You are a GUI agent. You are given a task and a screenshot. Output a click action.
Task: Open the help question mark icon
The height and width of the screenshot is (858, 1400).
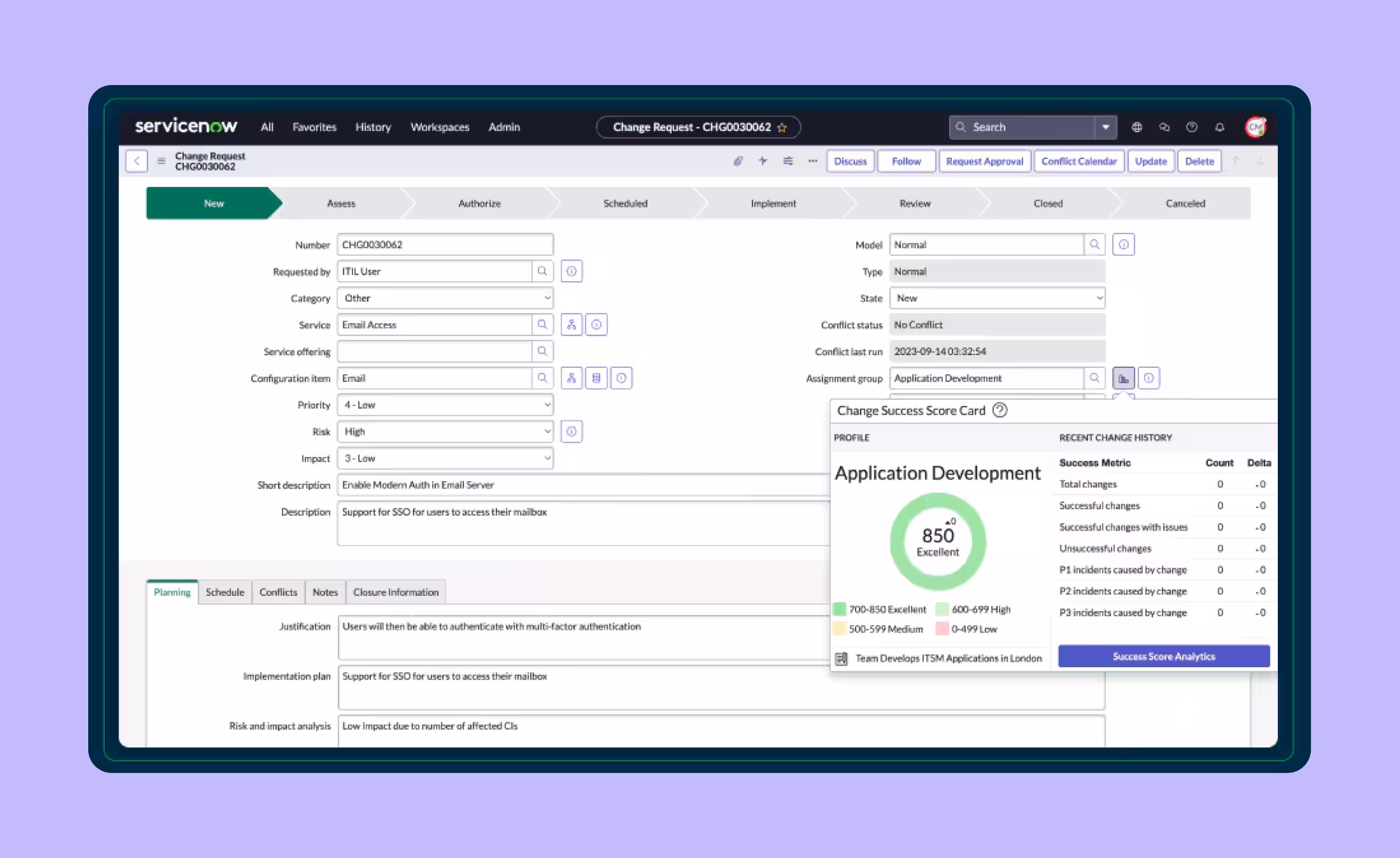(x=1192, y=127)
